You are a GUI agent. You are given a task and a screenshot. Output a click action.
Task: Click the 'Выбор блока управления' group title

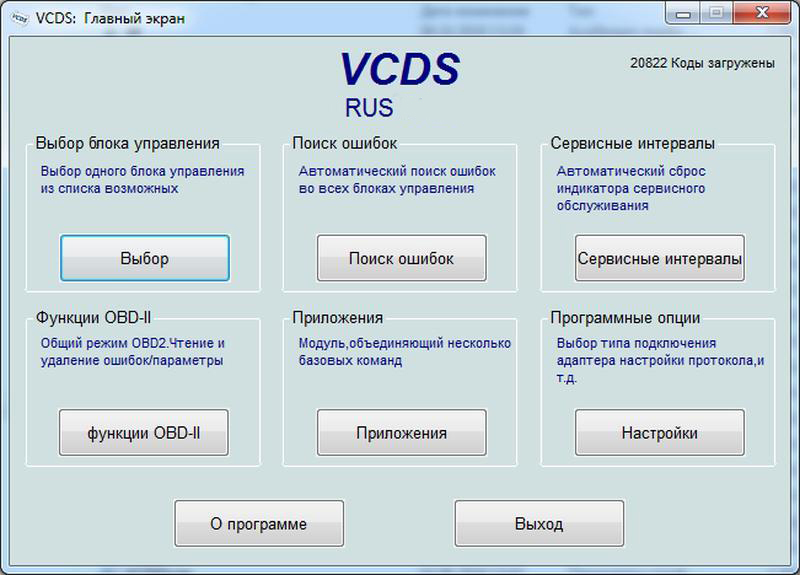click(128, 143)
